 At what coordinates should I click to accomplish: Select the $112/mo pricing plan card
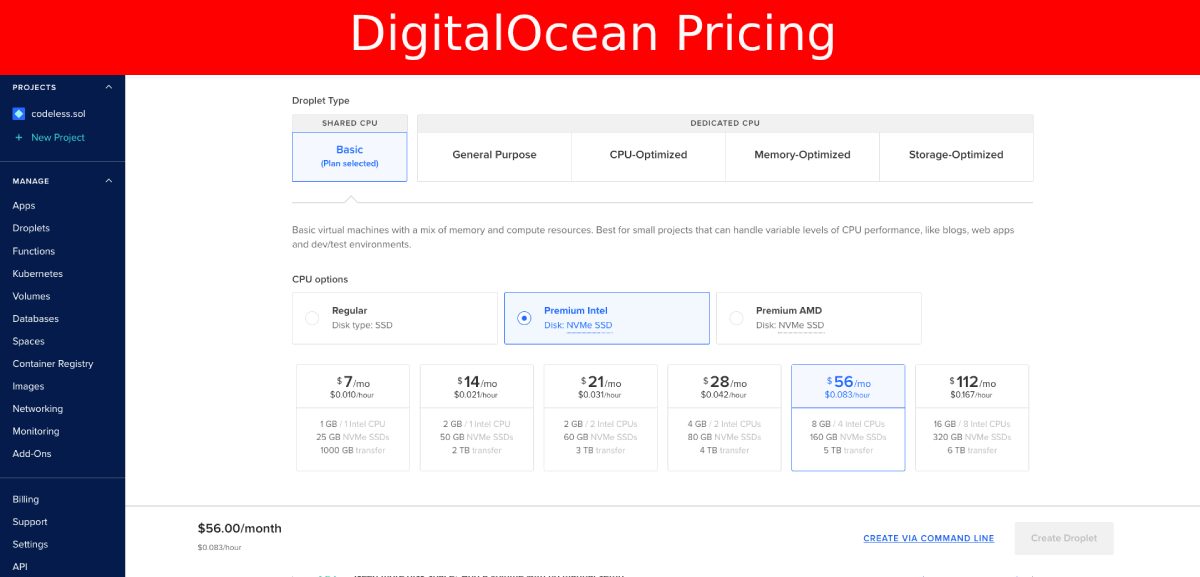click(x=971, y=417)
